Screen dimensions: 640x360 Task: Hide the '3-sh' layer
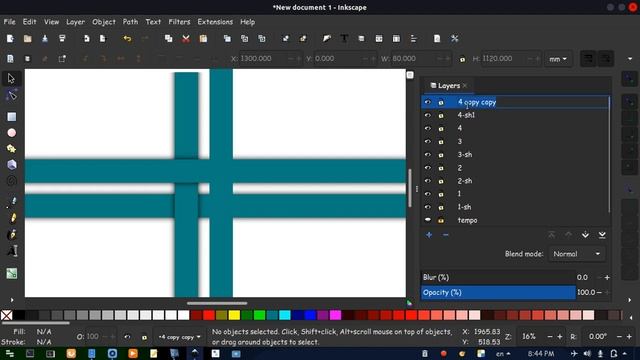427,155
